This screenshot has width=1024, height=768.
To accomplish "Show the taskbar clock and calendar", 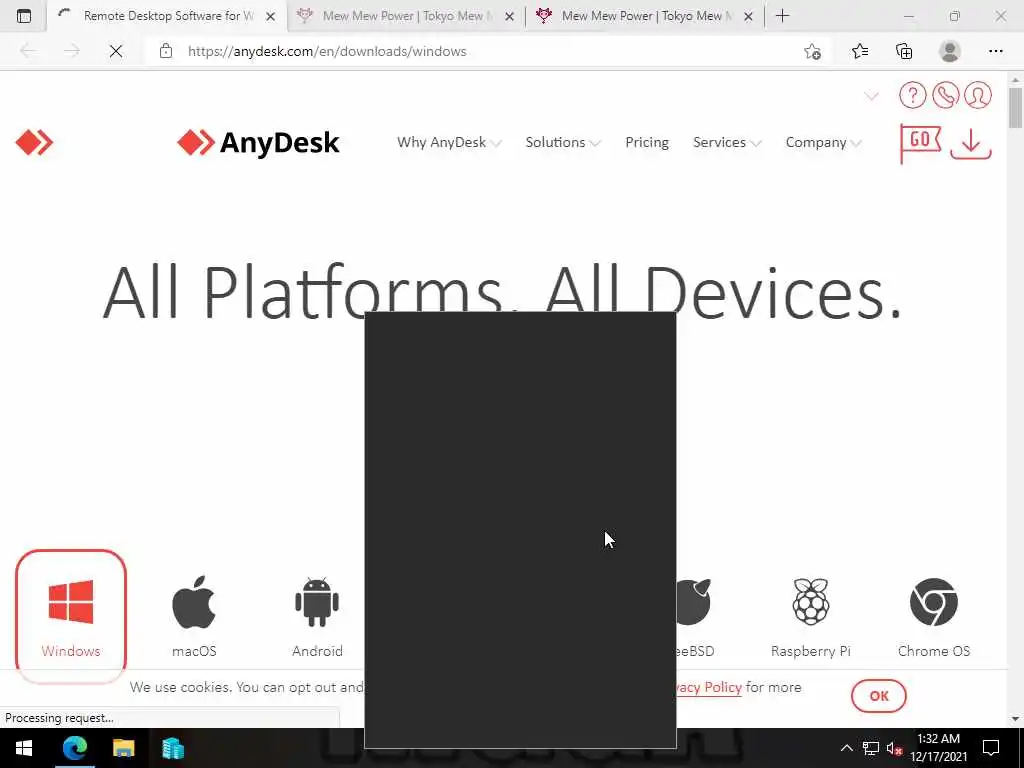I will point(938,748).
